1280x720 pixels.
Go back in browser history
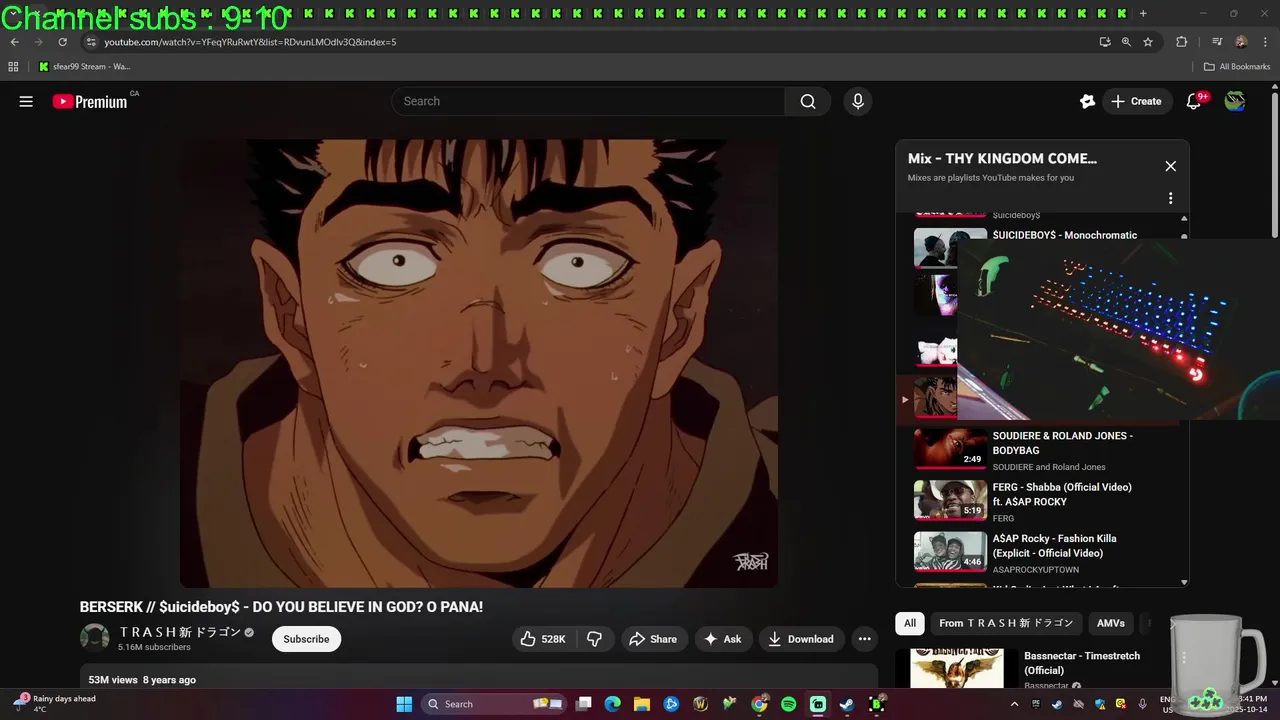tap(14, 42)
